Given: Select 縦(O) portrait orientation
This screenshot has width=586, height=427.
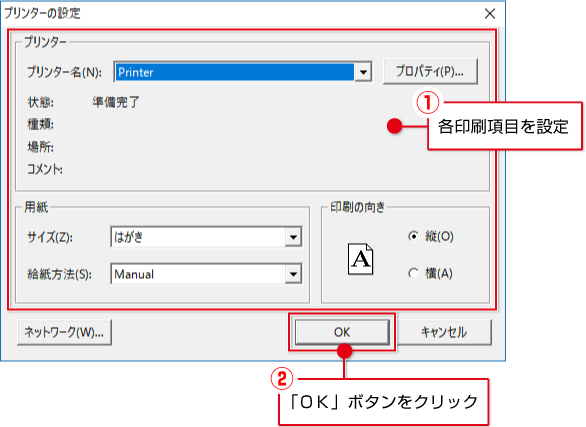Looking at the screenshot, I should 414,236.
